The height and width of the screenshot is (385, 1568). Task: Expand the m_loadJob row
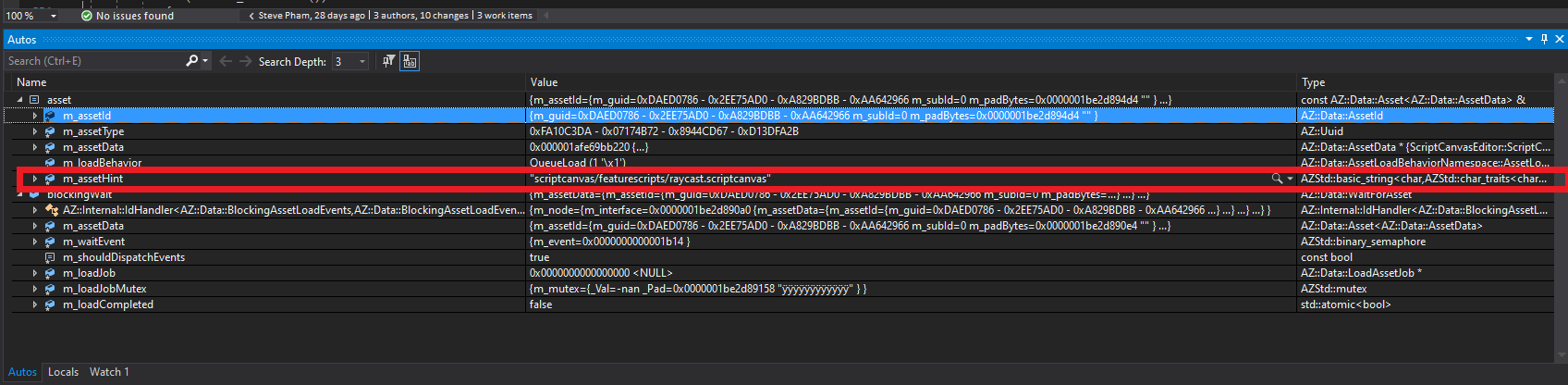(35, 273)
